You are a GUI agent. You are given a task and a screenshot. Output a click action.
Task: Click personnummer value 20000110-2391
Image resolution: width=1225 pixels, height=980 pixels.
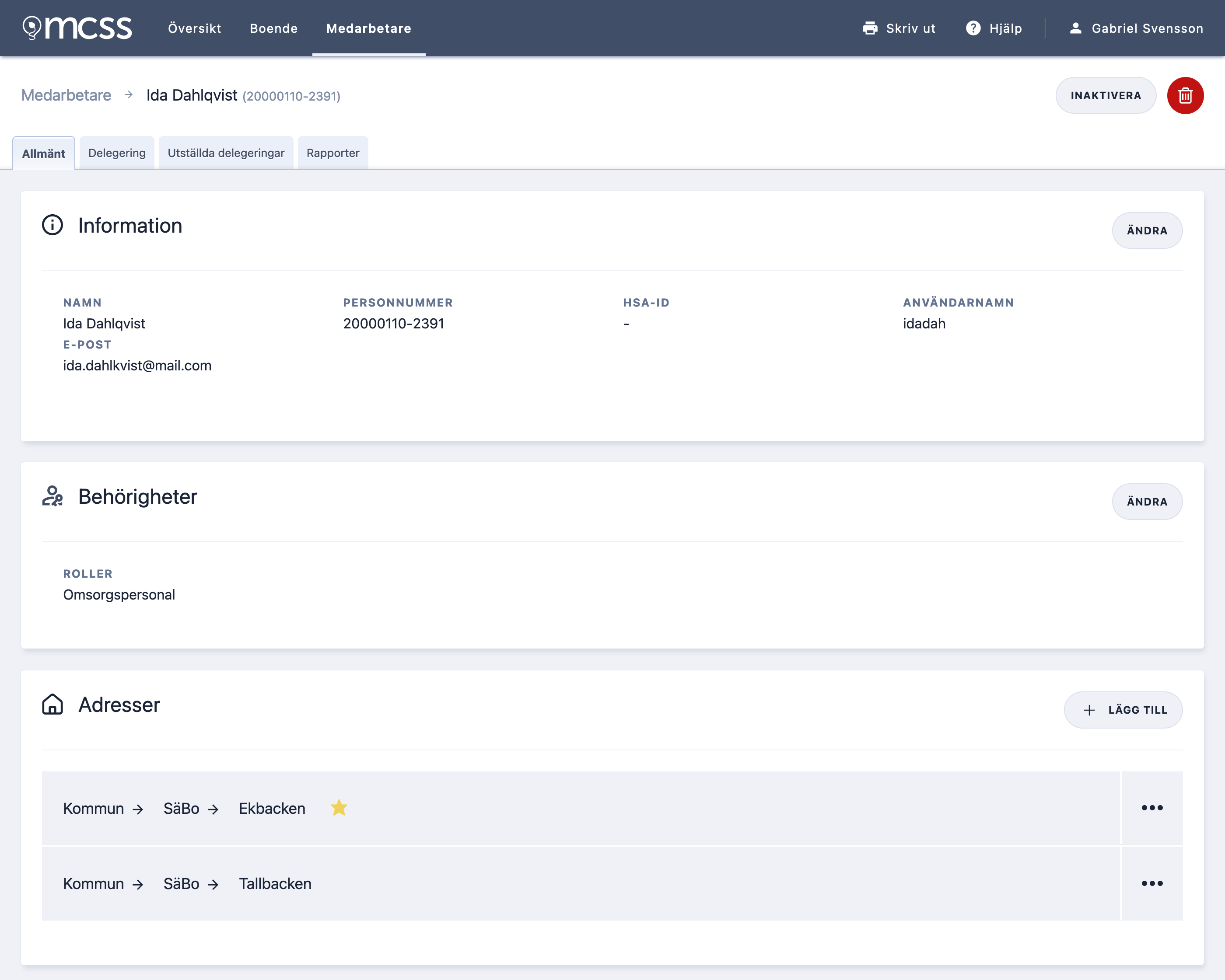pos(394,324)
